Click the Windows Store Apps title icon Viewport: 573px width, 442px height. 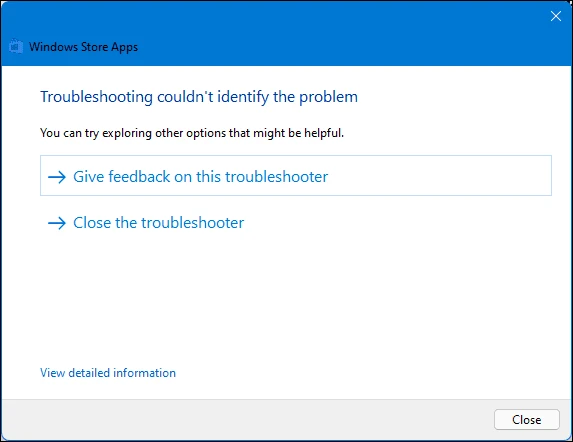click(x=15, y=46)
